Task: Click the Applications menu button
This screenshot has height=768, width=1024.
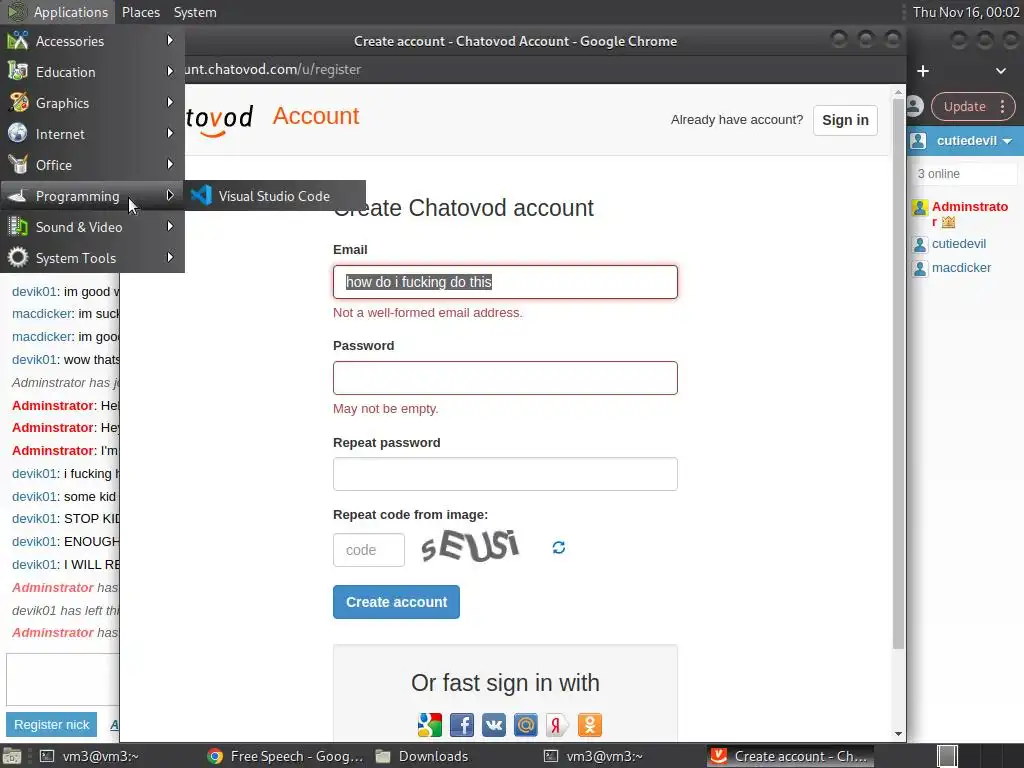Action: click(x=57, y=12)
